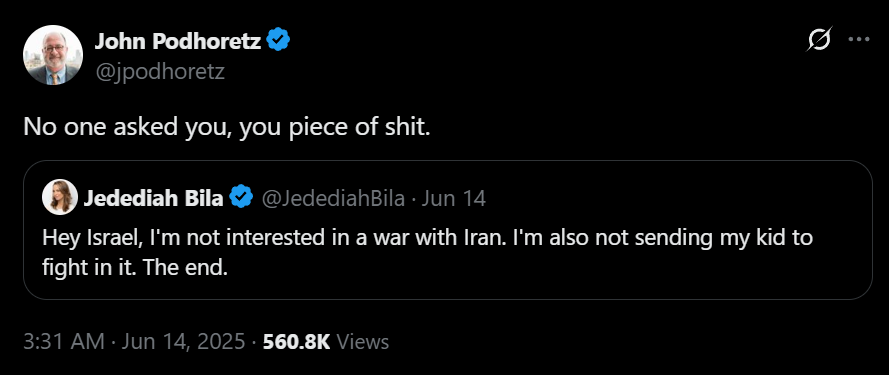The width and height of the screenshot is (889, 375).
Task: Open the John Podhoretz display name link
Action: [x=177, y=41]
